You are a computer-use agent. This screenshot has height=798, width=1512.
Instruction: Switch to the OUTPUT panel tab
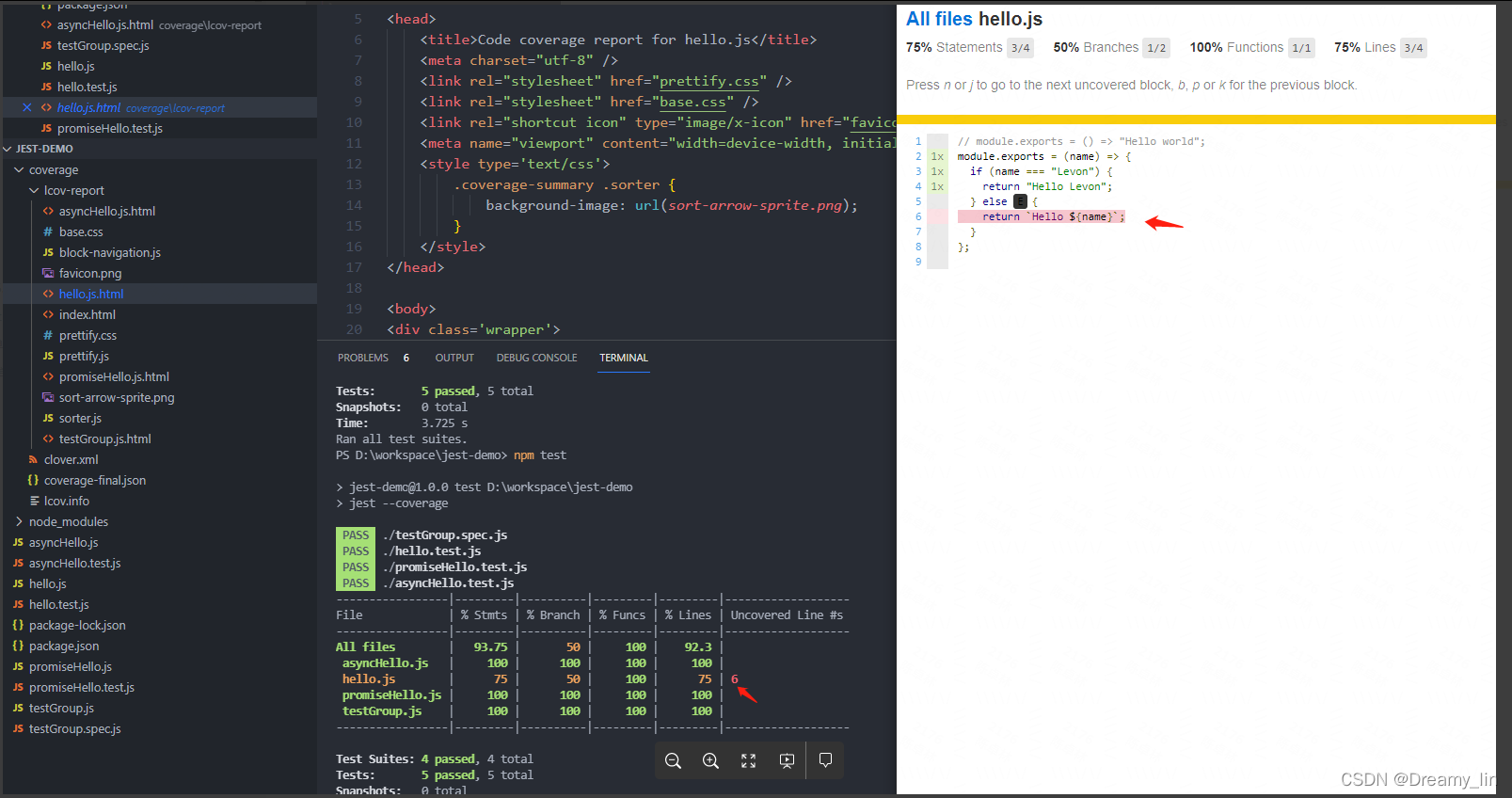454,358
